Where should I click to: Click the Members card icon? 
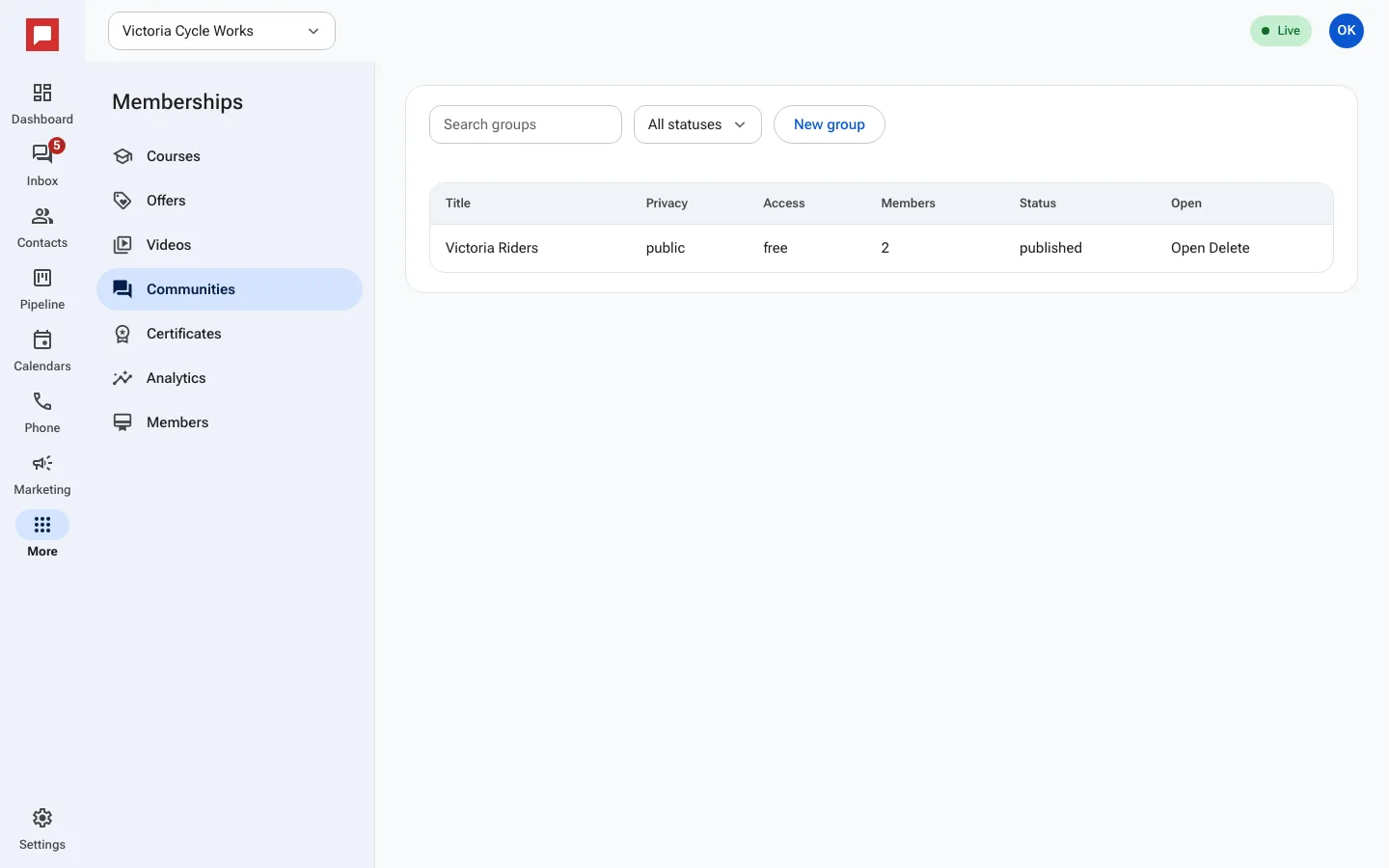[x=123, y=422]
